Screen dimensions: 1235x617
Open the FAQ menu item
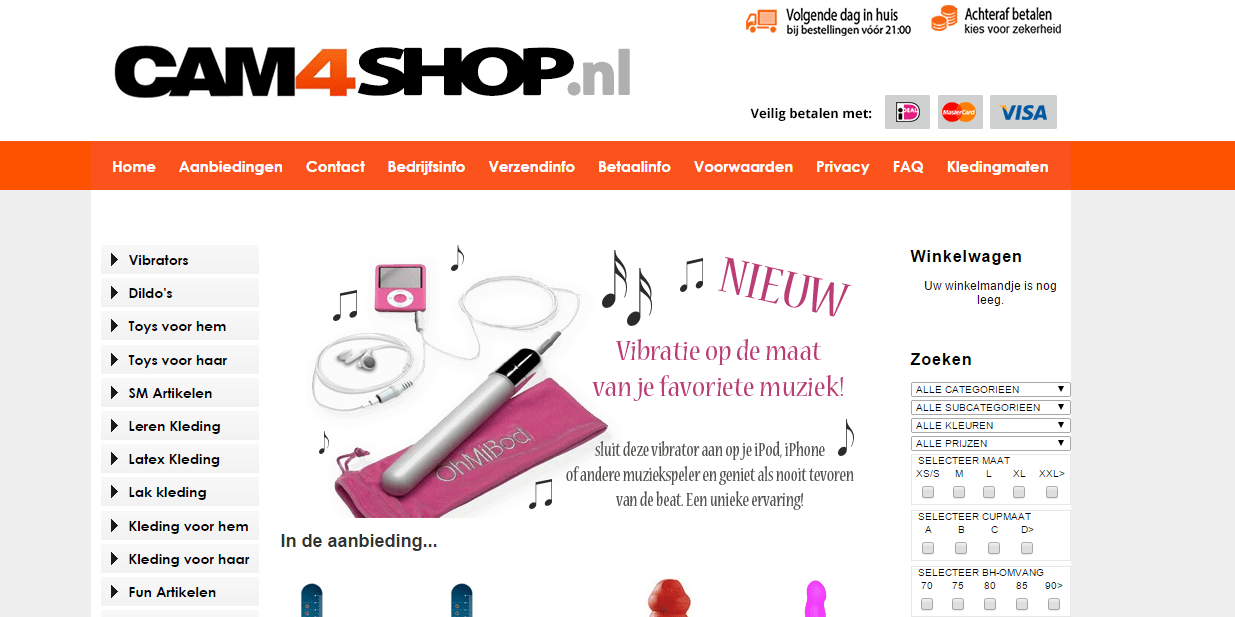(908, 167)
